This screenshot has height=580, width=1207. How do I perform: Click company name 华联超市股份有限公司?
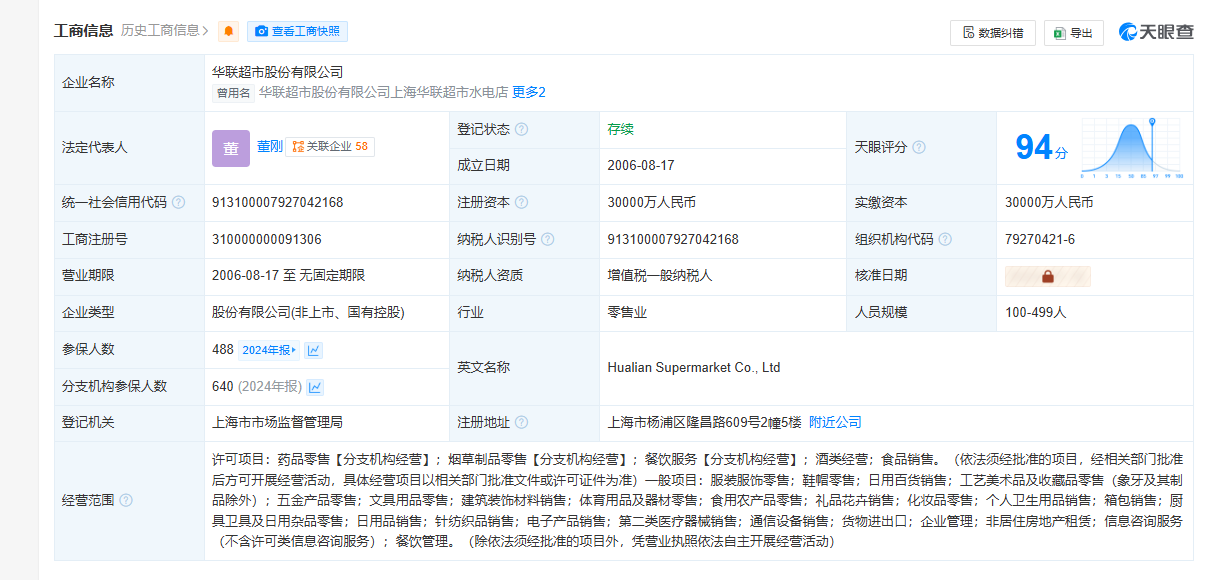277,72
